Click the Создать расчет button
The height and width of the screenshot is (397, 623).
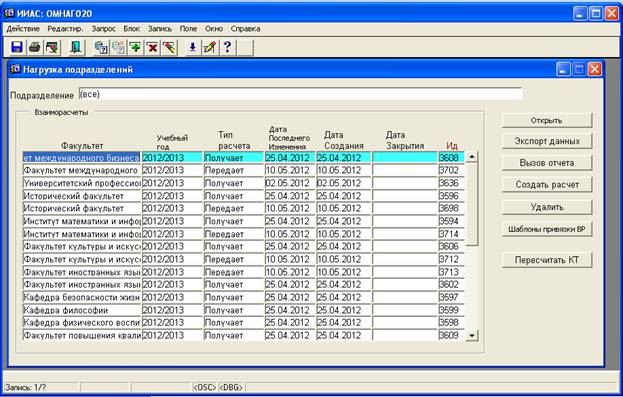(547, 184)
